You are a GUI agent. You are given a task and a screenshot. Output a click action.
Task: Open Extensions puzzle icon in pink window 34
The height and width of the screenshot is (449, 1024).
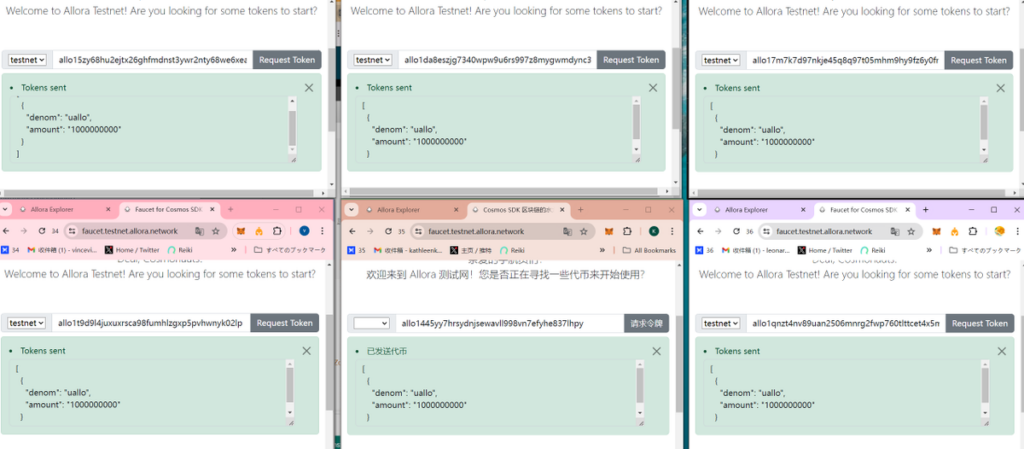277,231
